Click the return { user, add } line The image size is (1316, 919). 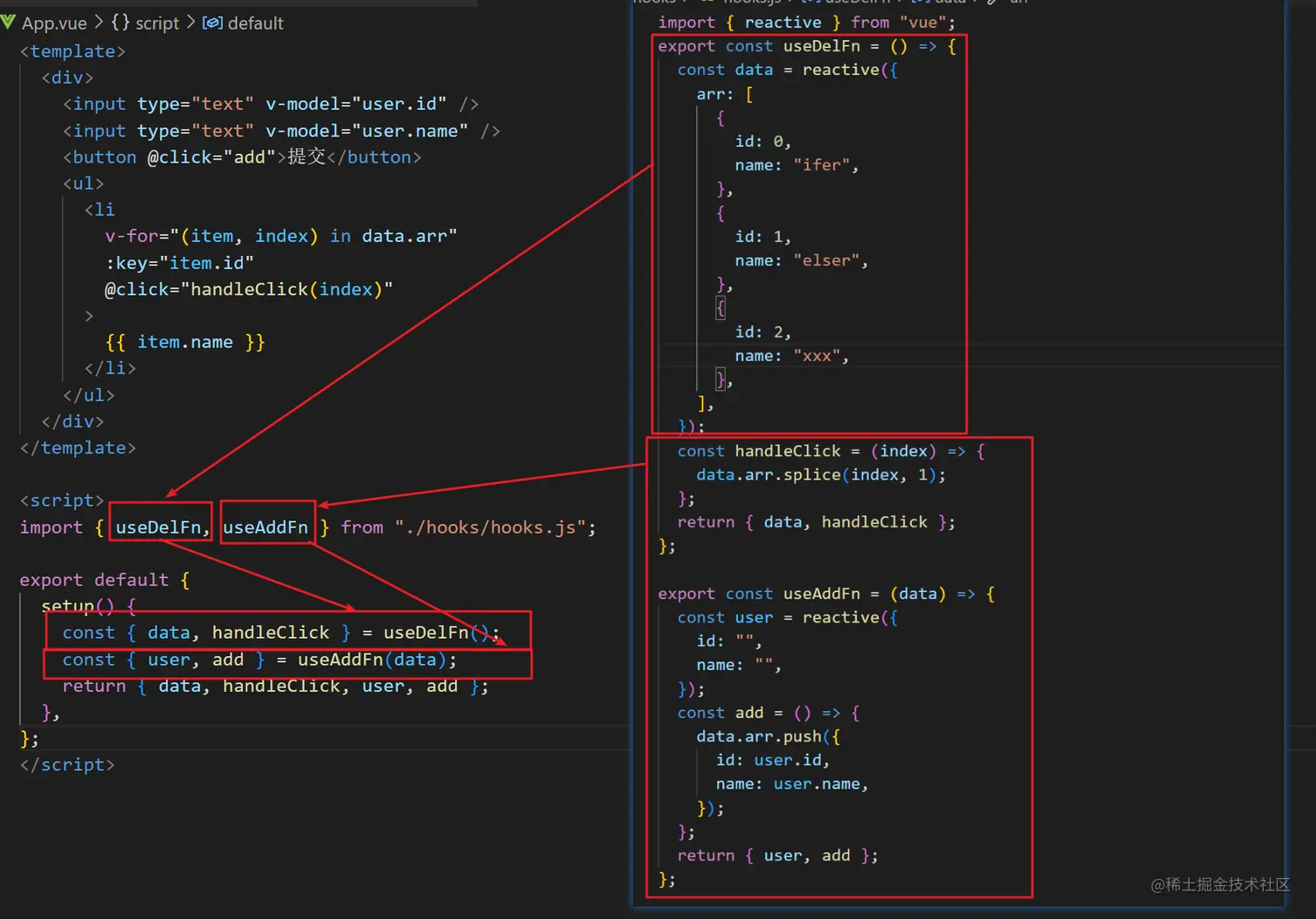[x=778, y=855]
